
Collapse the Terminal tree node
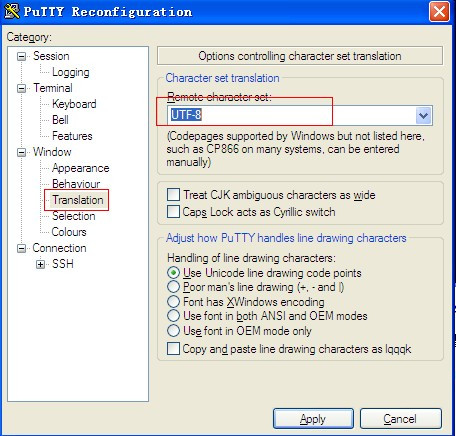coord(21,88)
